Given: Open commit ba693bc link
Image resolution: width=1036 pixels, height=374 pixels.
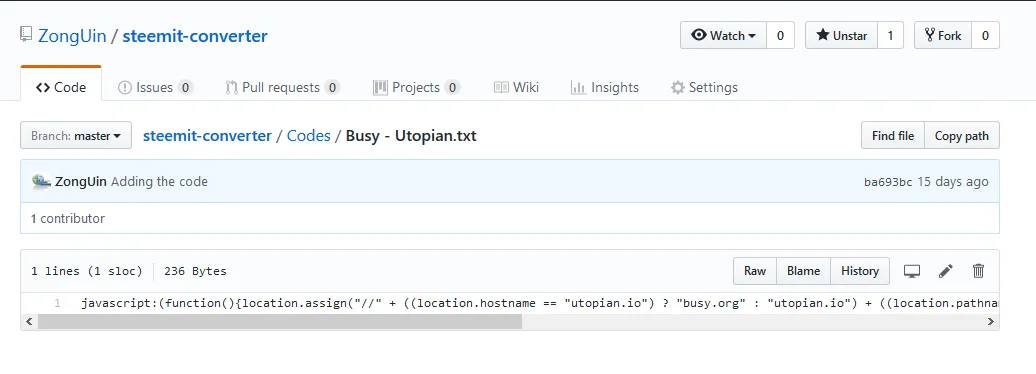Looking at the screenshot, I should 888,182.
